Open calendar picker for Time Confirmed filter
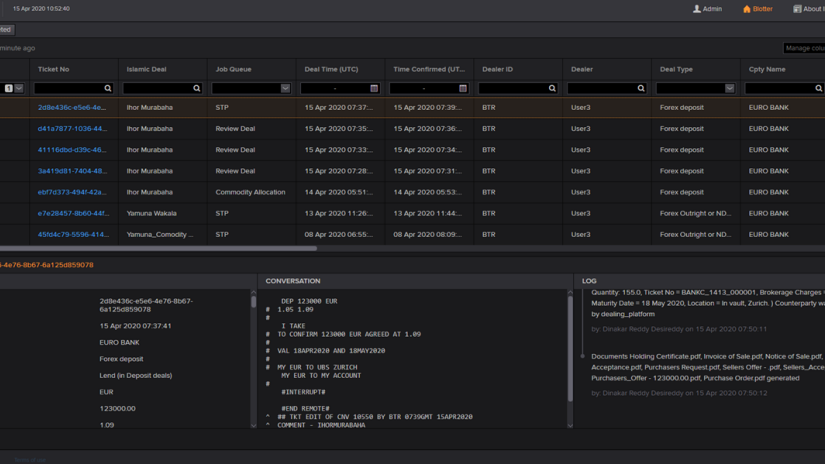 coord(463,88)
